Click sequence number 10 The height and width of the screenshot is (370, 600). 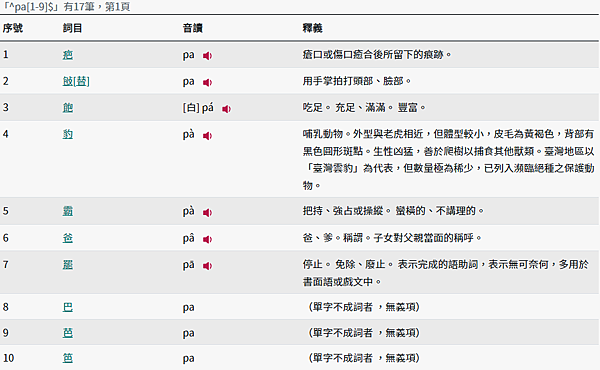(x=8, y=358)
